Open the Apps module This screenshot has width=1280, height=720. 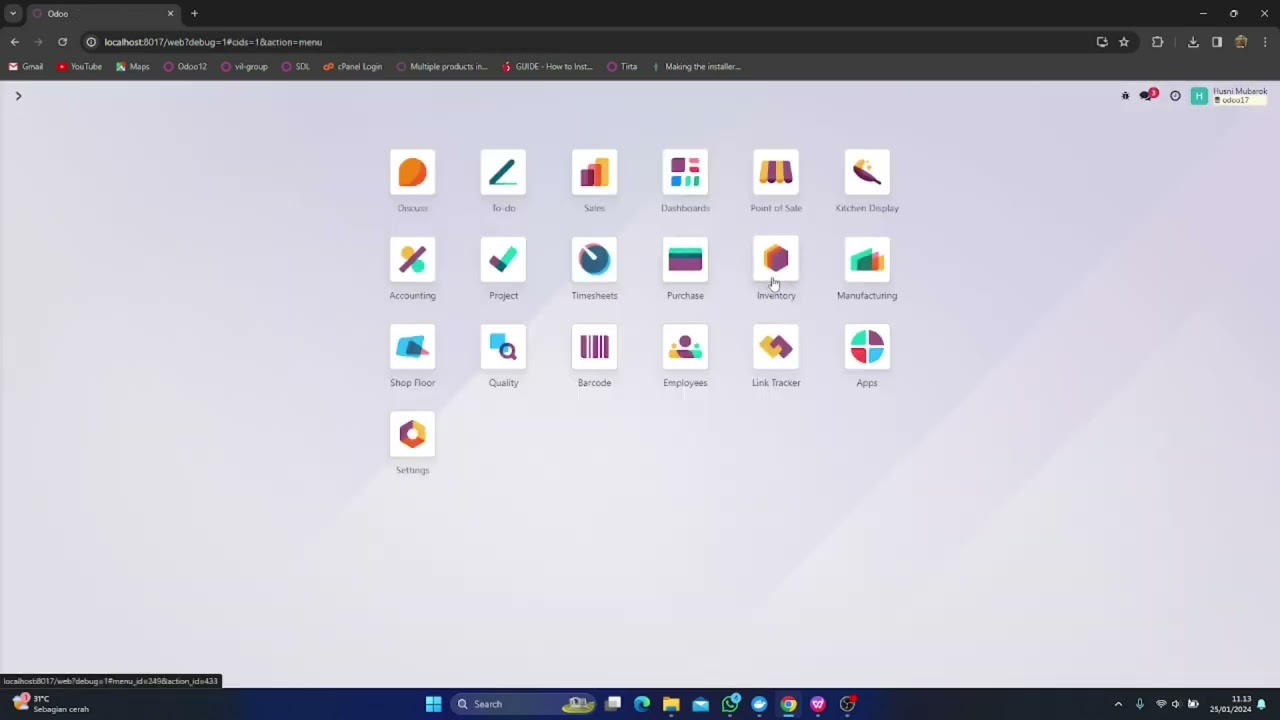pyautogui.click(x=867, y=347)
